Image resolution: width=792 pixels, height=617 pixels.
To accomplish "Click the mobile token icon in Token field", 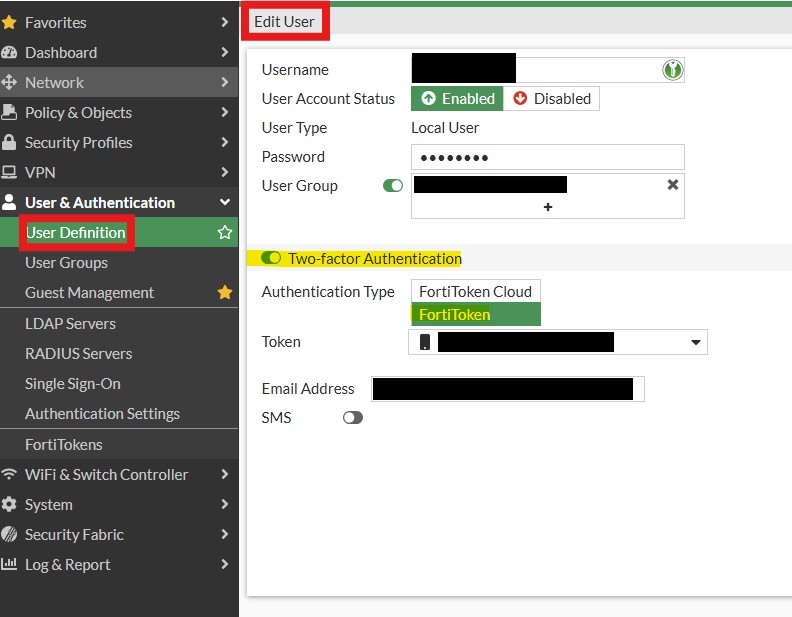I will [425, 342].
